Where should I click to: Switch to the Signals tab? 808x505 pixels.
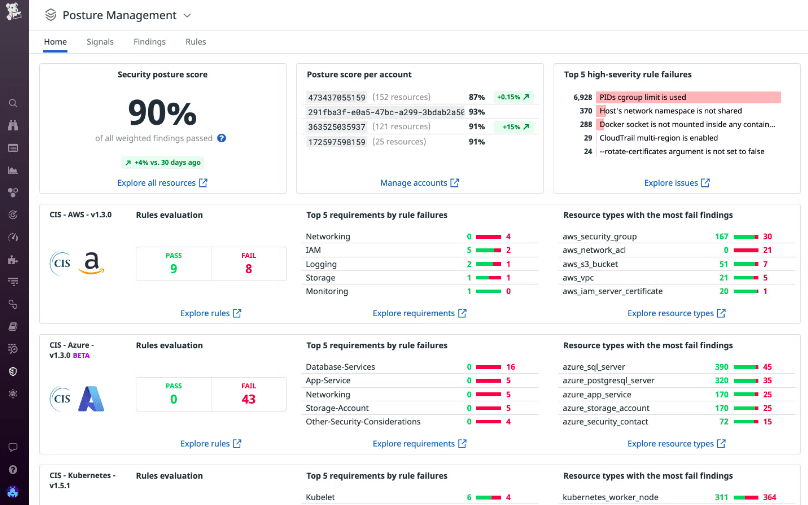(x=100, y=42)
